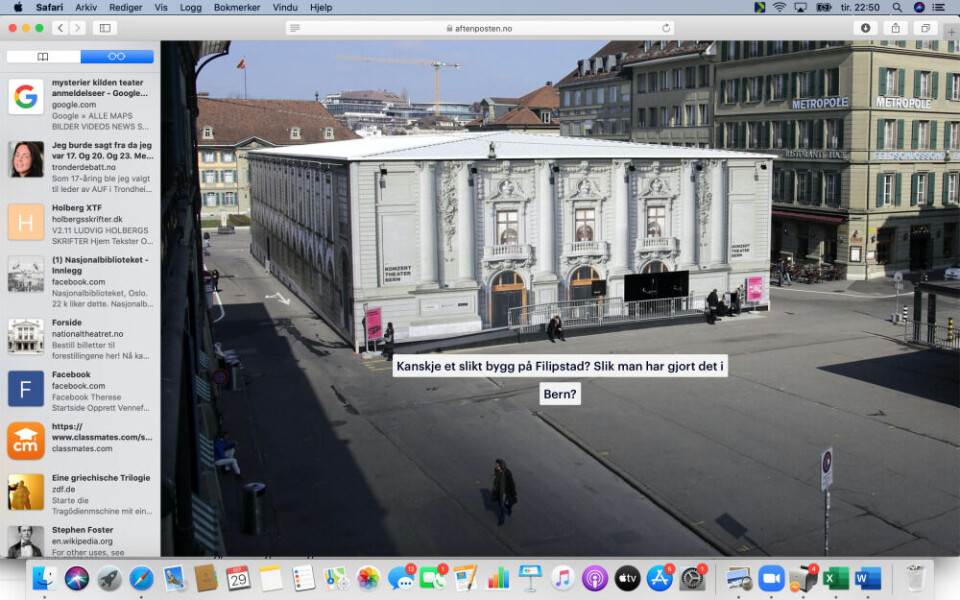960x600 pixels.
Task: Show the tab overview icon
Action: [925, 28]
